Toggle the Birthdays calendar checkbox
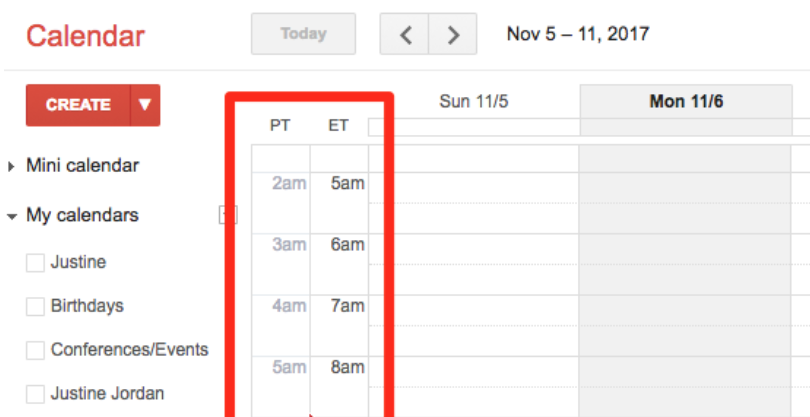Viewport: 810px width, 417px height. click(x=35, y=307)
